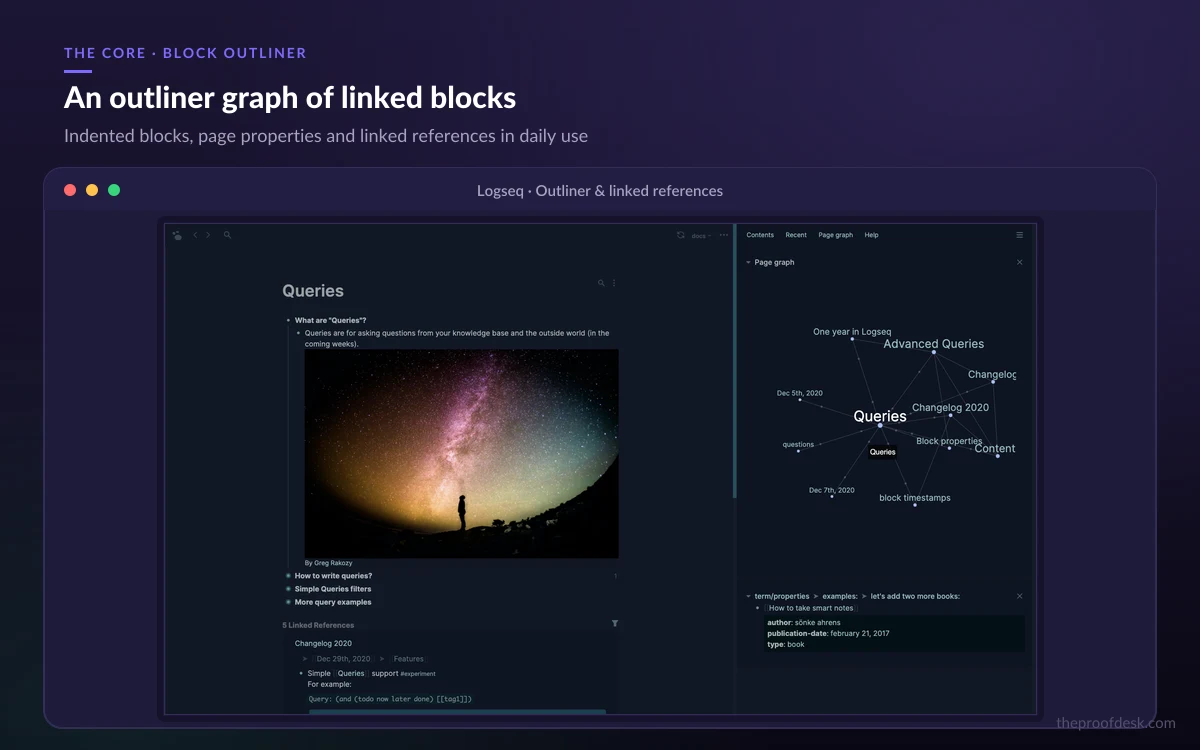Click the Content graph node
The height and width of the screenshot is (750, 1200).
[x=995, y=449]
